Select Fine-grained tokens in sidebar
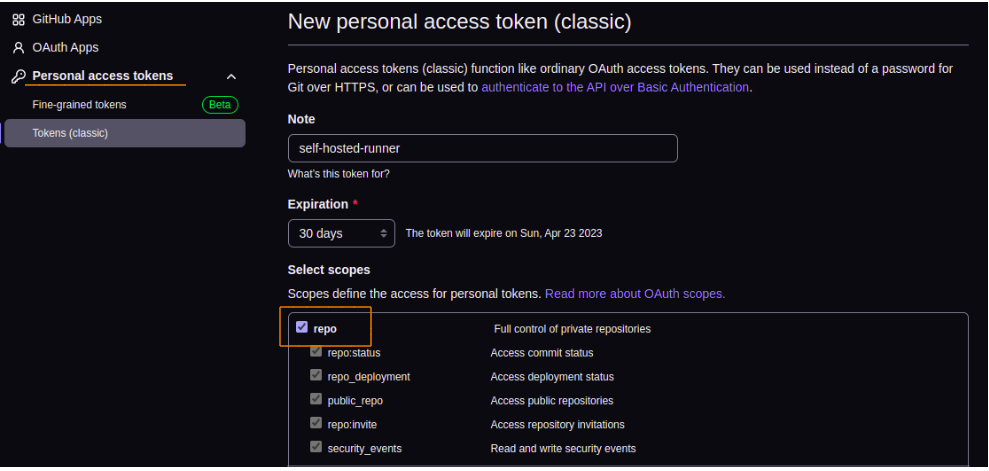The image size is (989, 471). [x=79, y=105]
